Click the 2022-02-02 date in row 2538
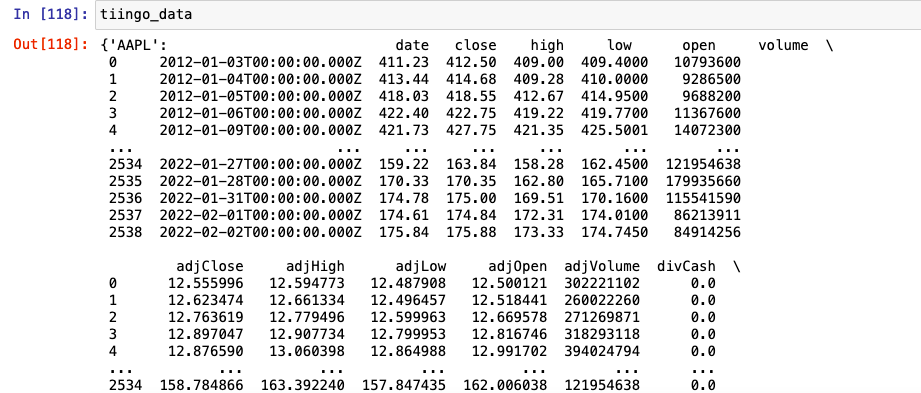The image size is (921, 393). pyautogui.click(x=260, y=232)
